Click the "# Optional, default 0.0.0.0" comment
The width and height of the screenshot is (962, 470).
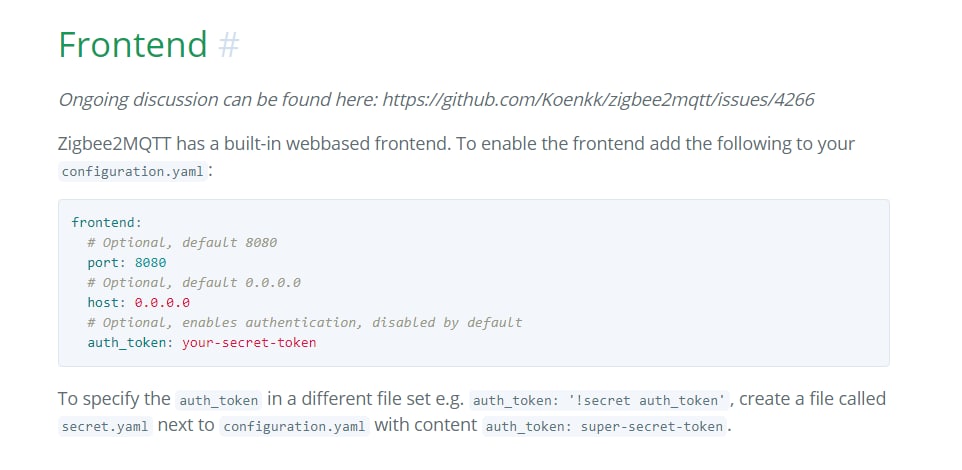[194, 282]
